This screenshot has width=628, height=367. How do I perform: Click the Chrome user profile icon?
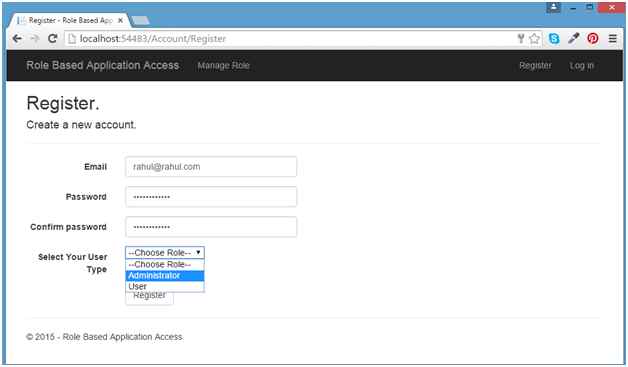tap(553, 7)
